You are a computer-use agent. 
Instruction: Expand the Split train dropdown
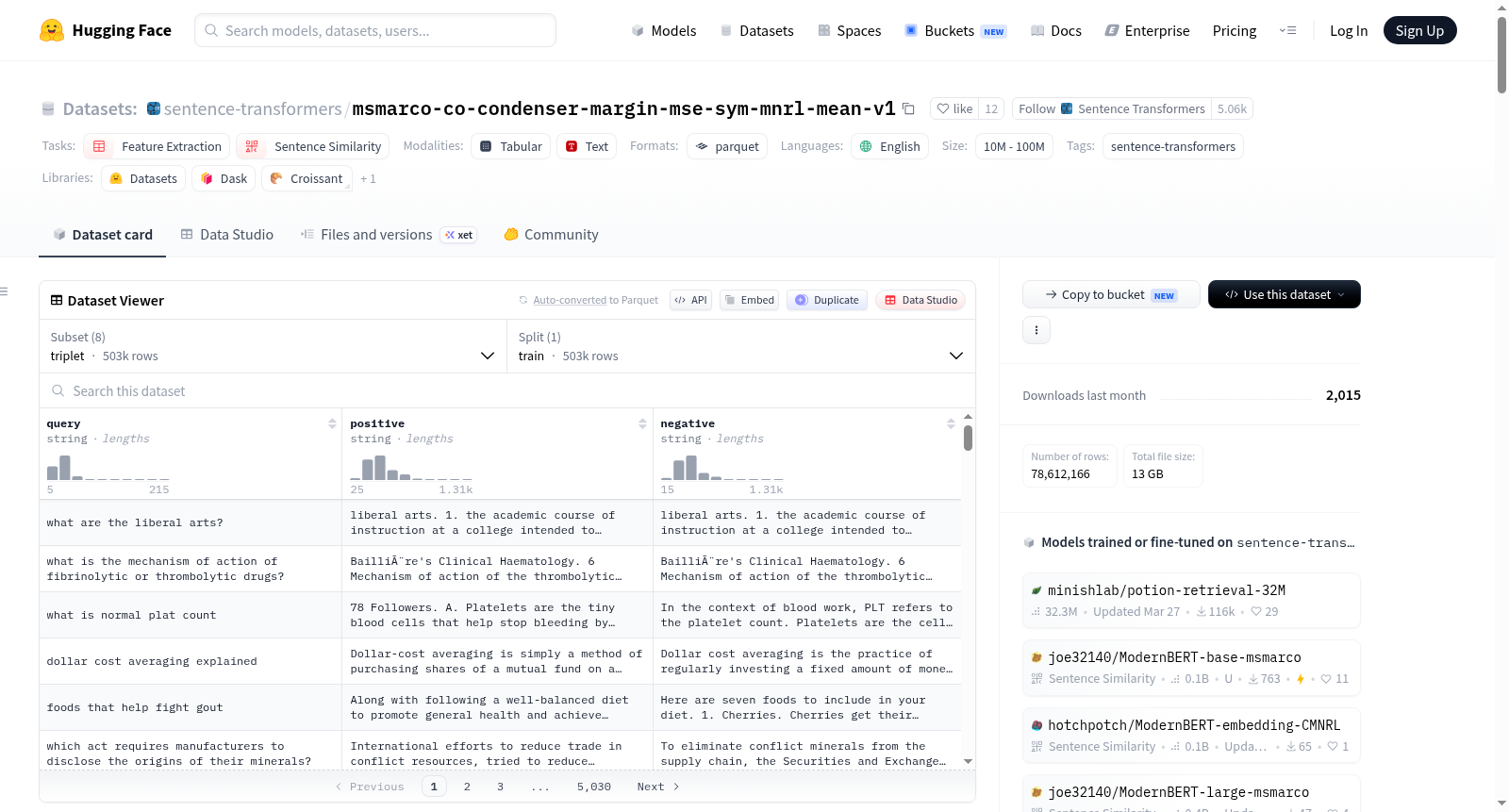pyautogui.click(x=741, y=346)
